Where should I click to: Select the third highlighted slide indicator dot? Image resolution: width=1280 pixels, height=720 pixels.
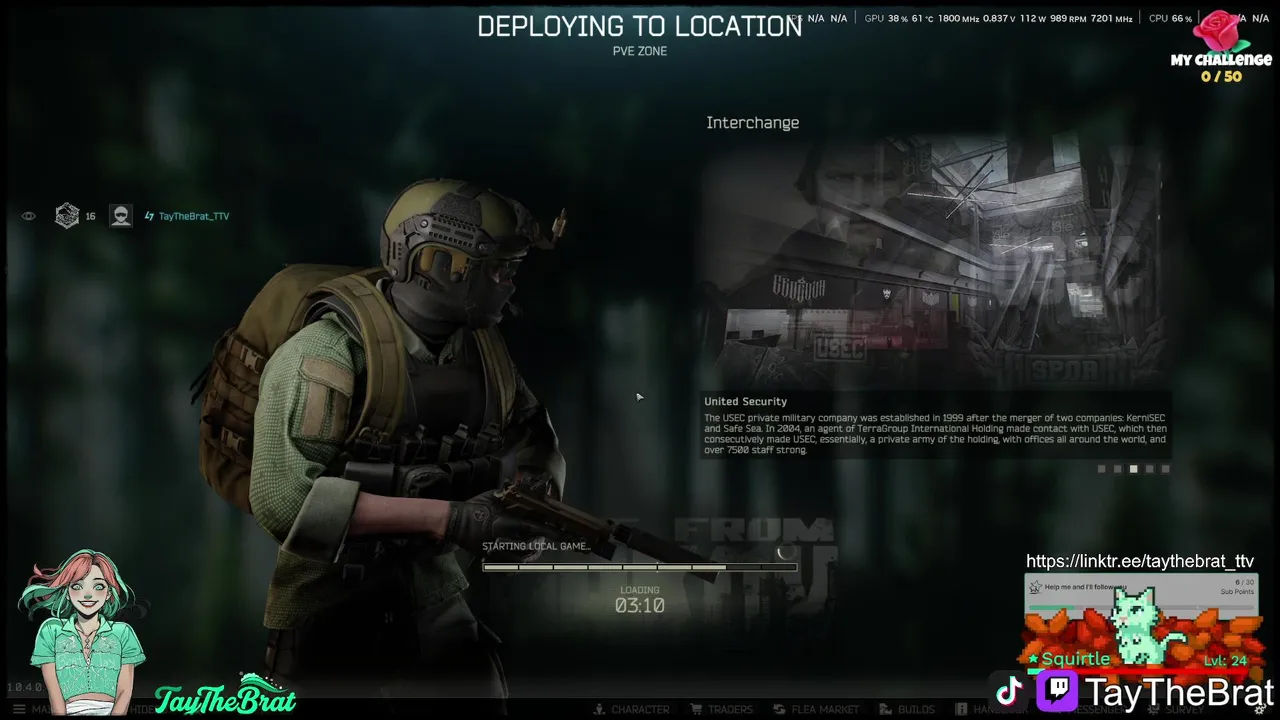1133,469
